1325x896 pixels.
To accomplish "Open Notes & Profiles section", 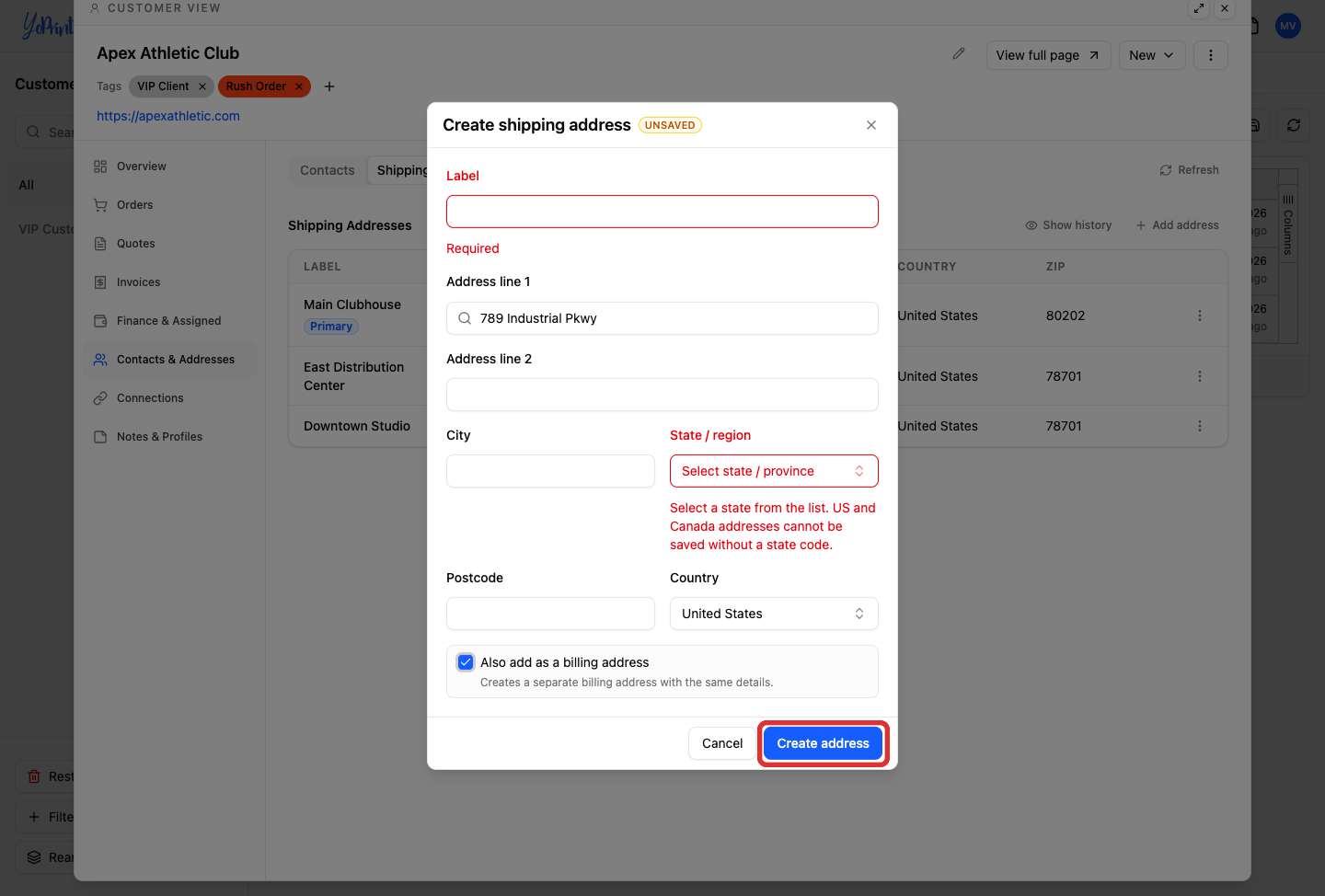I will (x=169, y=437).
